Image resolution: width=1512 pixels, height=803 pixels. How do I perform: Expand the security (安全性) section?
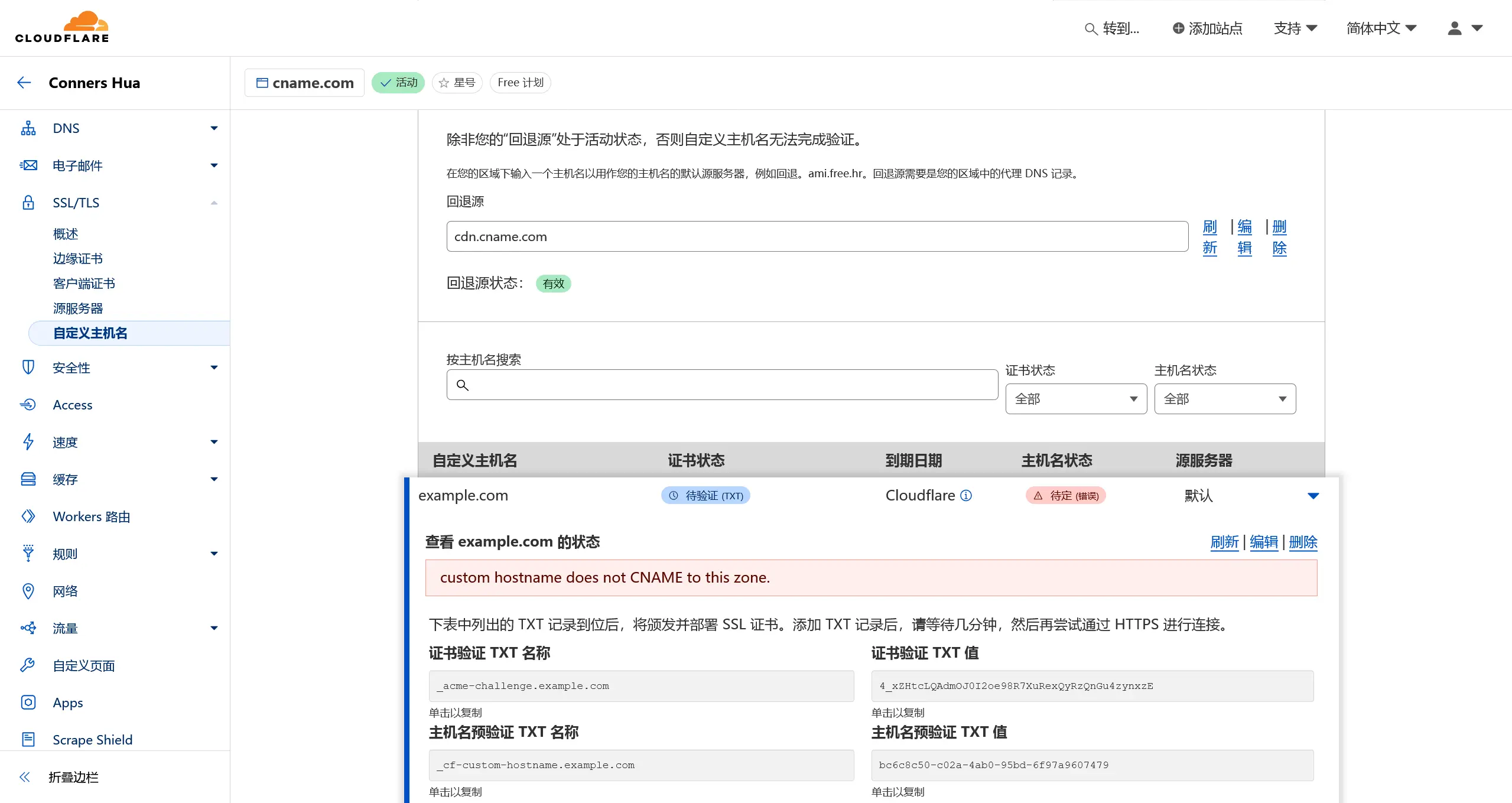(214, 368)
